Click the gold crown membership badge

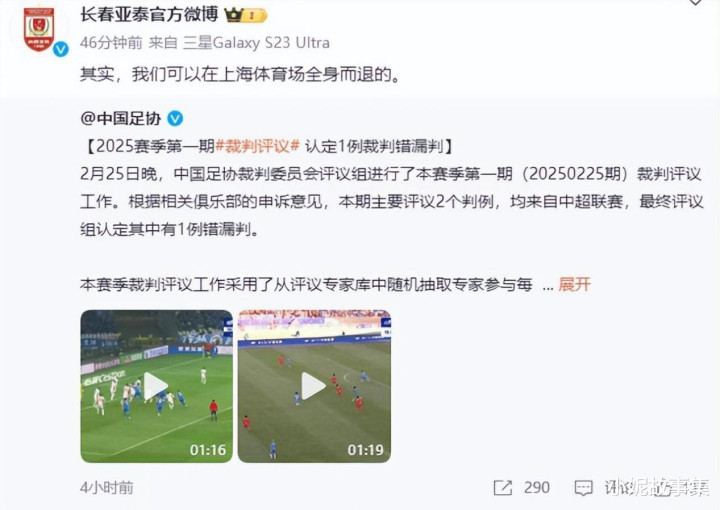[246, 16]
